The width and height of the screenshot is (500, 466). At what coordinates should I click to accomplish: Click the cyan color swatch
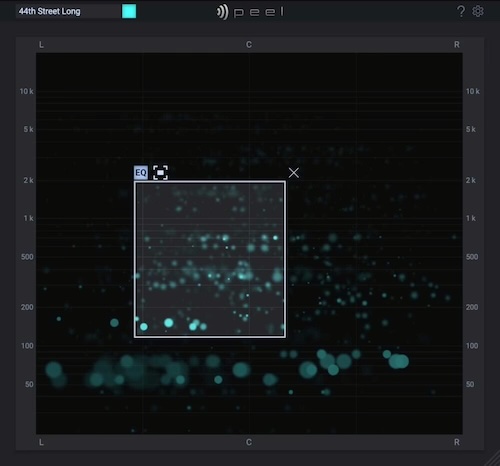tap(129, 11)
